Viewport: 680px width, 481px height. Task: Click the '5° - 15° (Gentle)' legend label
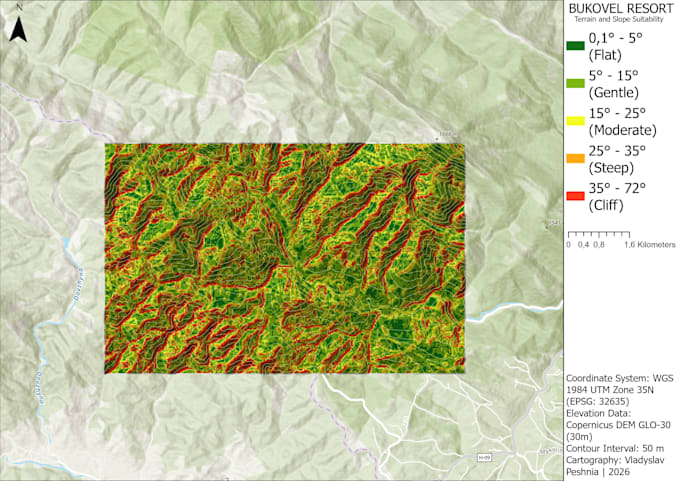tap(614, 84)
